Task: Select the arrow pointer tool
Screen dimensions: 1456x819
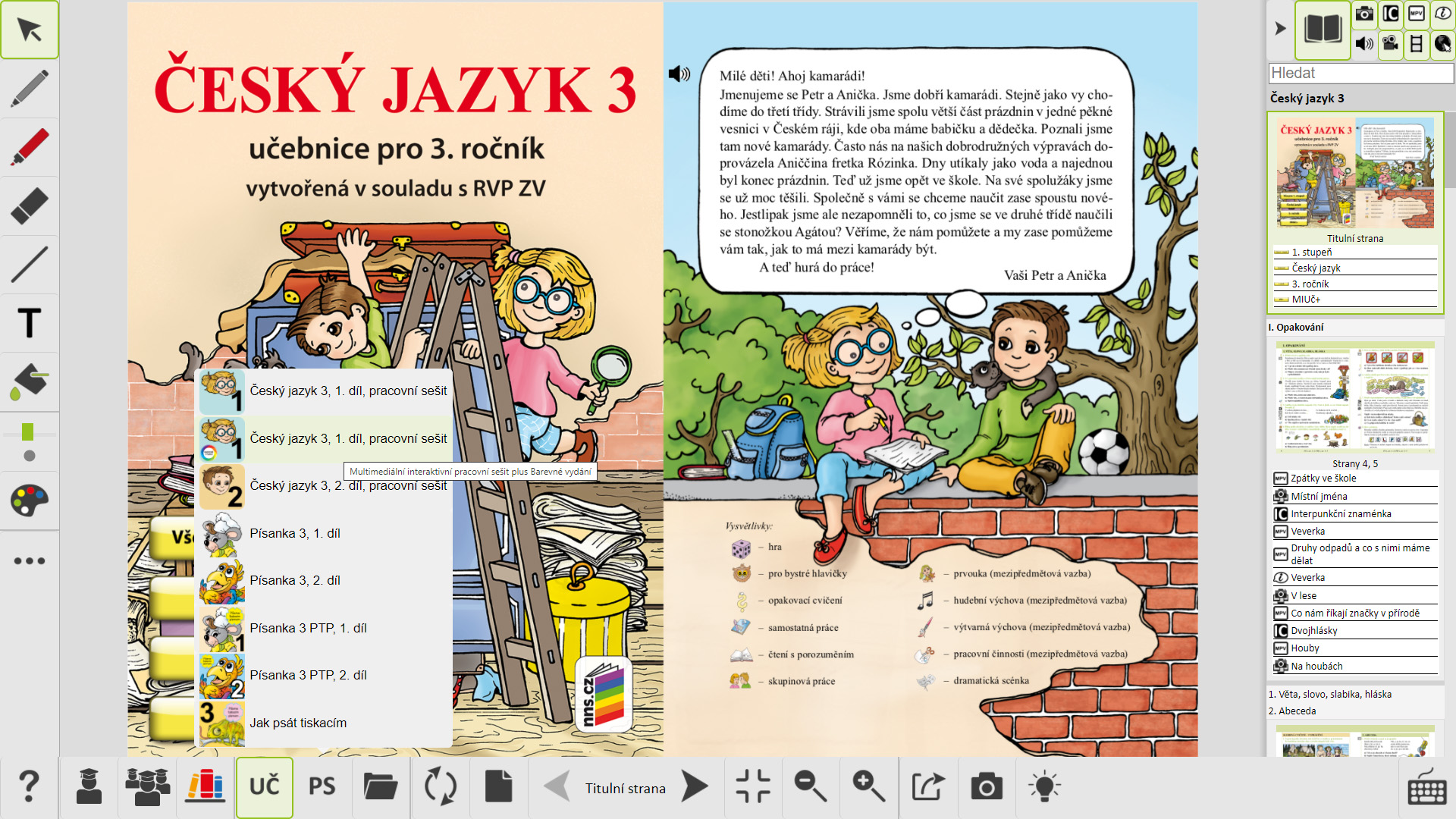Action: [30, 30]
